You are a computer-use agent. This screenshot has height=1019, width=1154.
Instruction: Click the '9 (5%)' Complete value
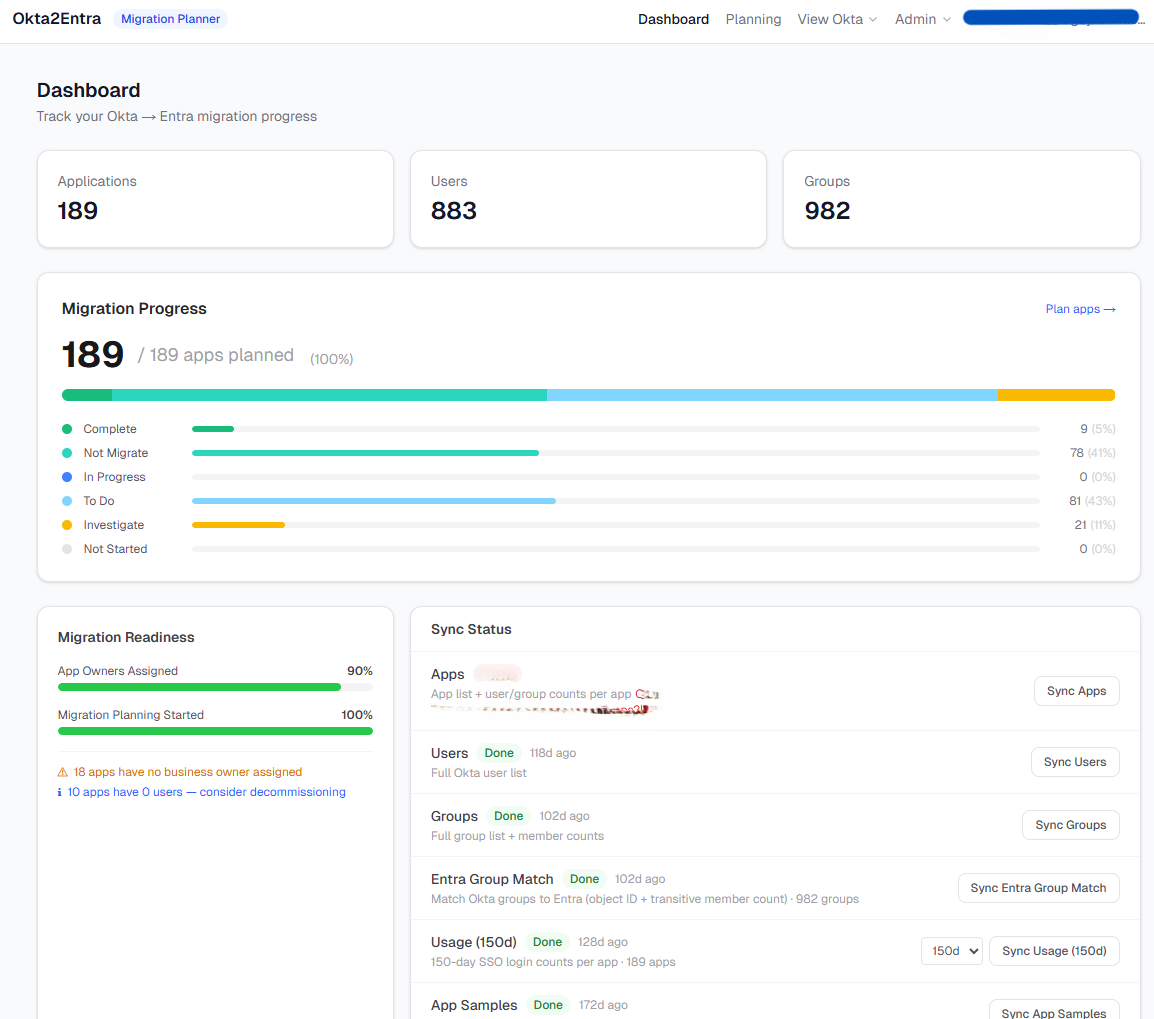pyautogui.click(x=1097, y=429)
